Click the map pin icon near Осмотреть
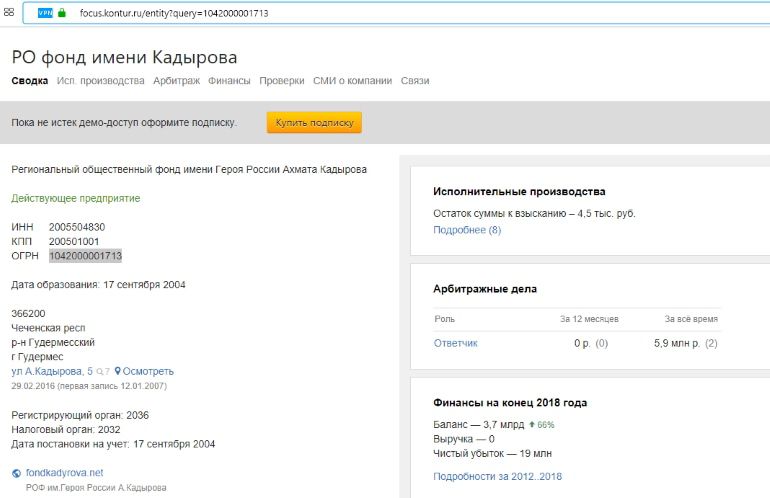The image size is (770, 498). pyautogui.click(x=118, y=371)
